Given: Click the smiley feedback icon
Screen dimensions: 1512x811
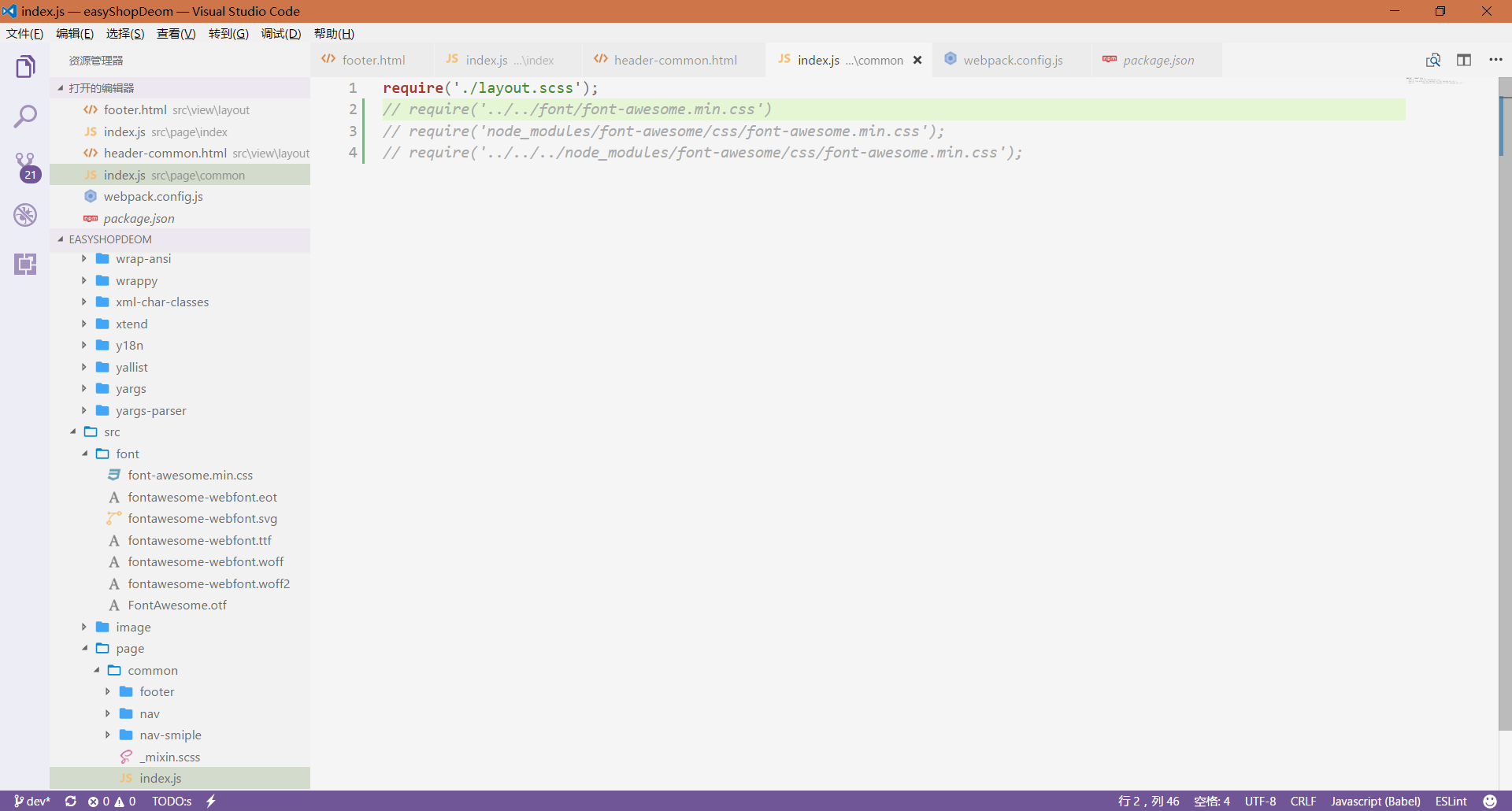Looking at the screenshot, I should 1490,801.
